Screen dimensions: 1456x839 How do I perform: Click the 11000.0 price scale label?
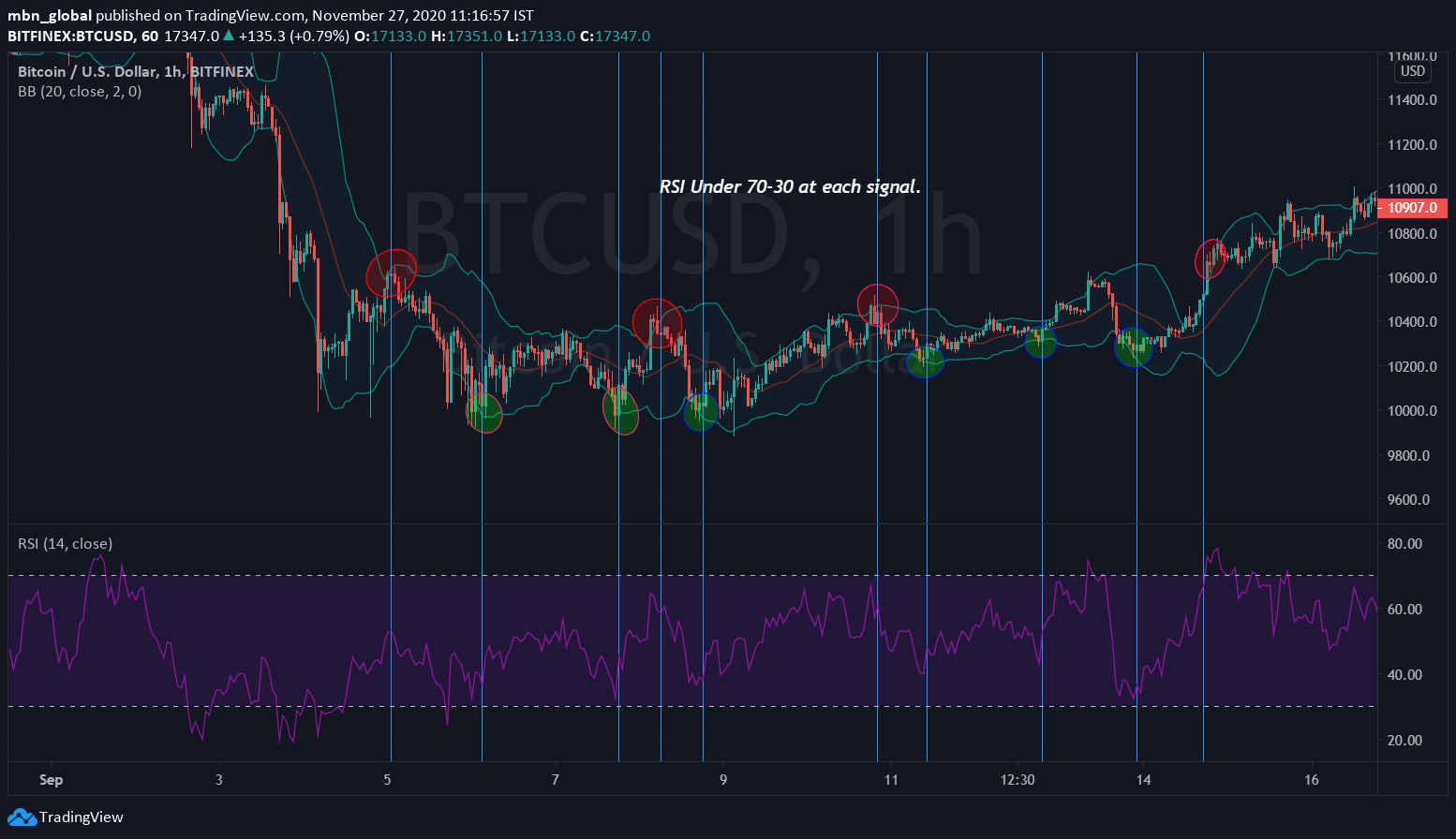pyautogui.click(x=1412, y=189)
